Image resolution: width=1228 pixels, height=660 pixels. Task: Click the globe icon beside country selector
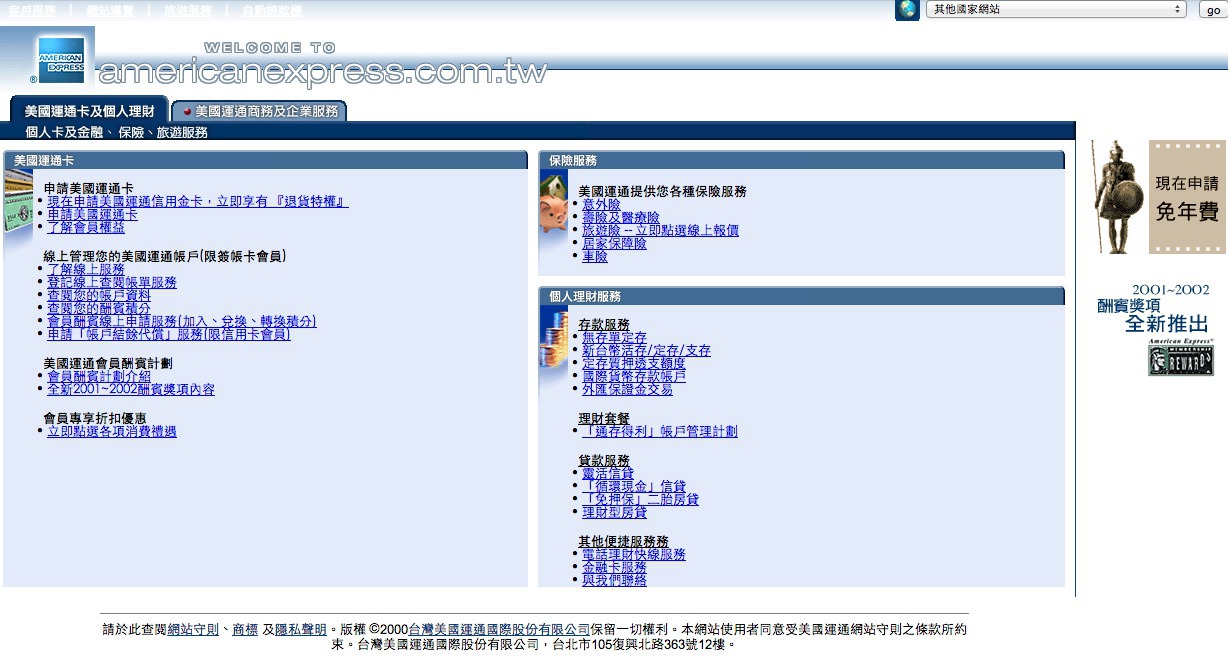(907, 10)
